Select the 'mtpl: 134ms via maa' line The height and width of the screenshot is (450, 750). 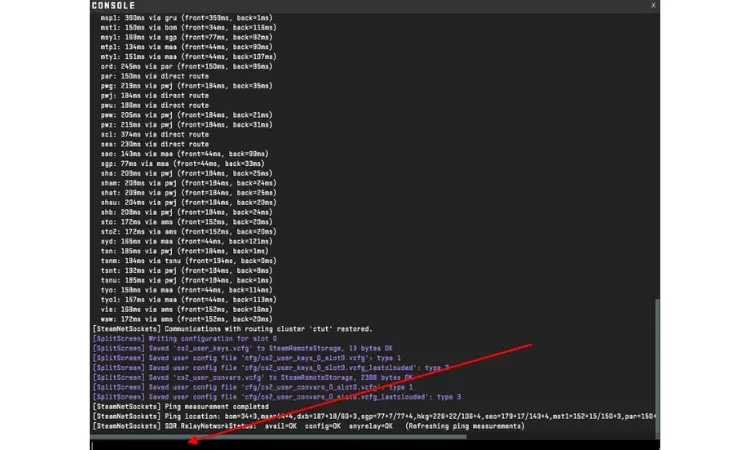click(x=187, y=47)
